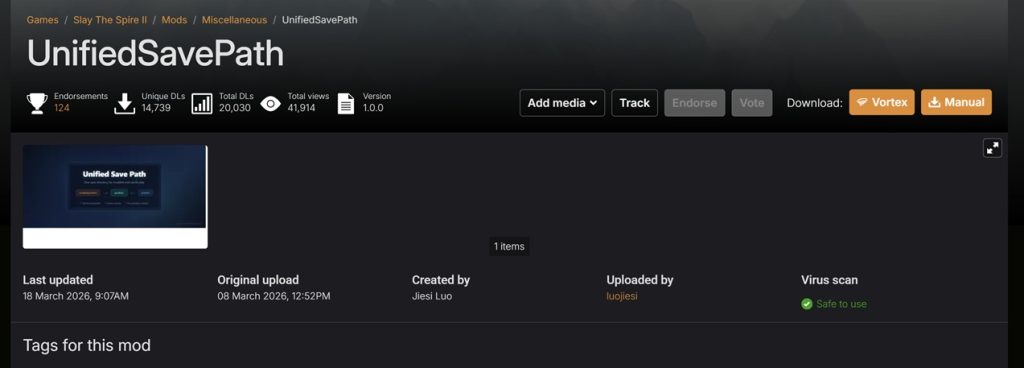Click the Last updated heading
Screen dimensions: 1024x368
58,280
